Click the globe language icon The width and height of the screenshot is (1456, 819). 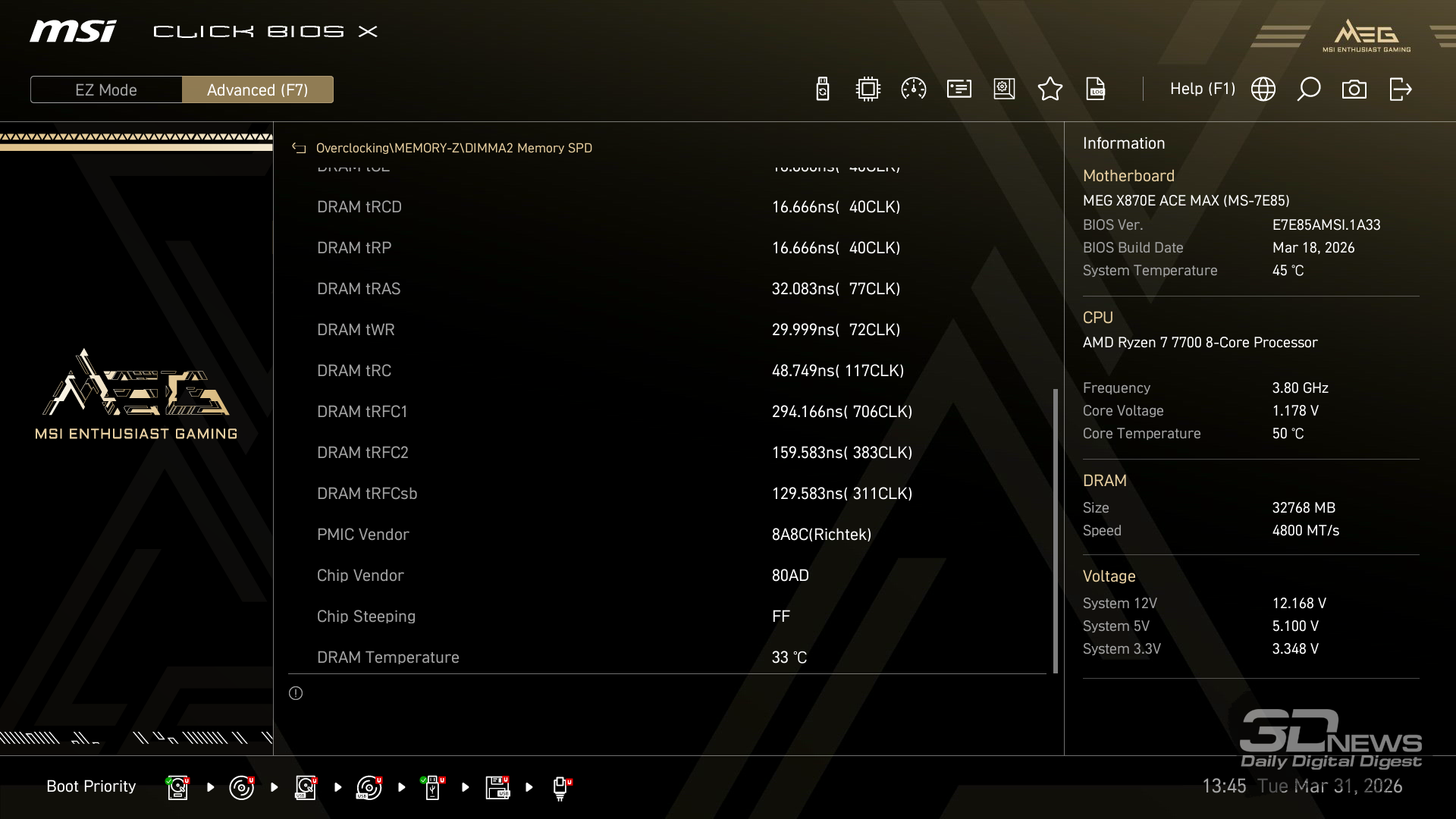(1263, 89)
